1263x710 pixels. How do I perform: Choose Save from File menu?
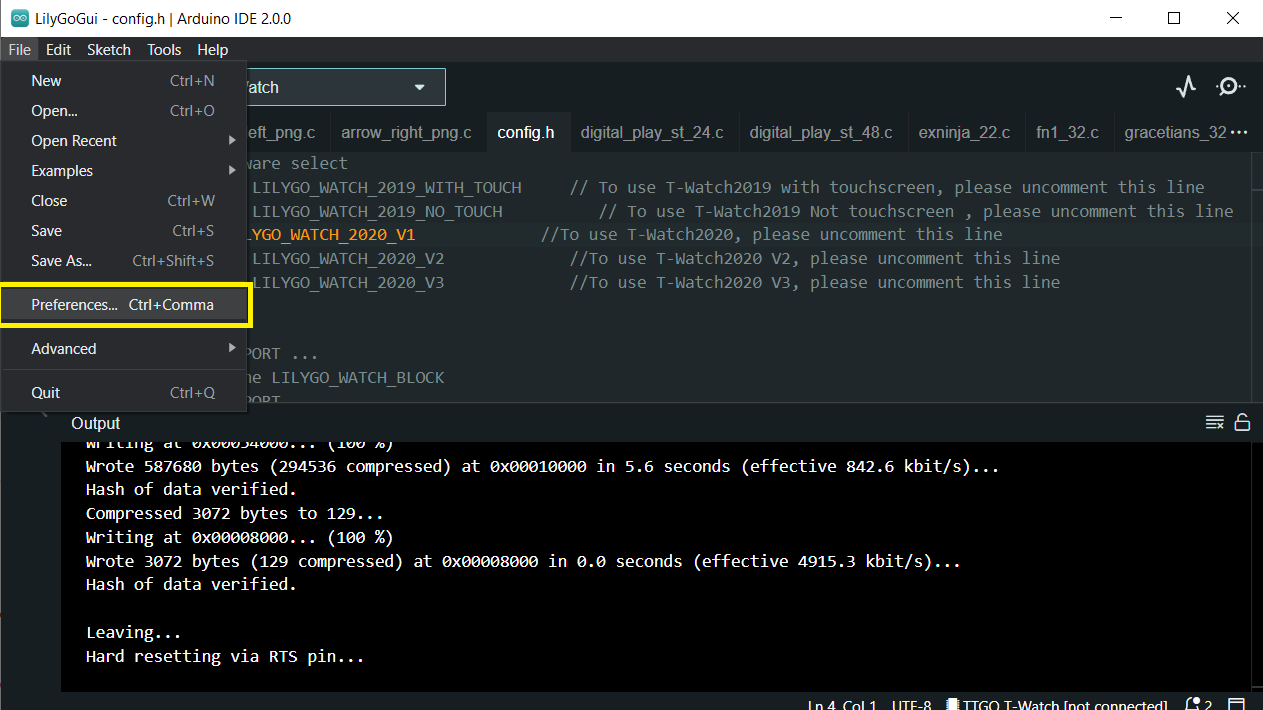click(124, 231)
